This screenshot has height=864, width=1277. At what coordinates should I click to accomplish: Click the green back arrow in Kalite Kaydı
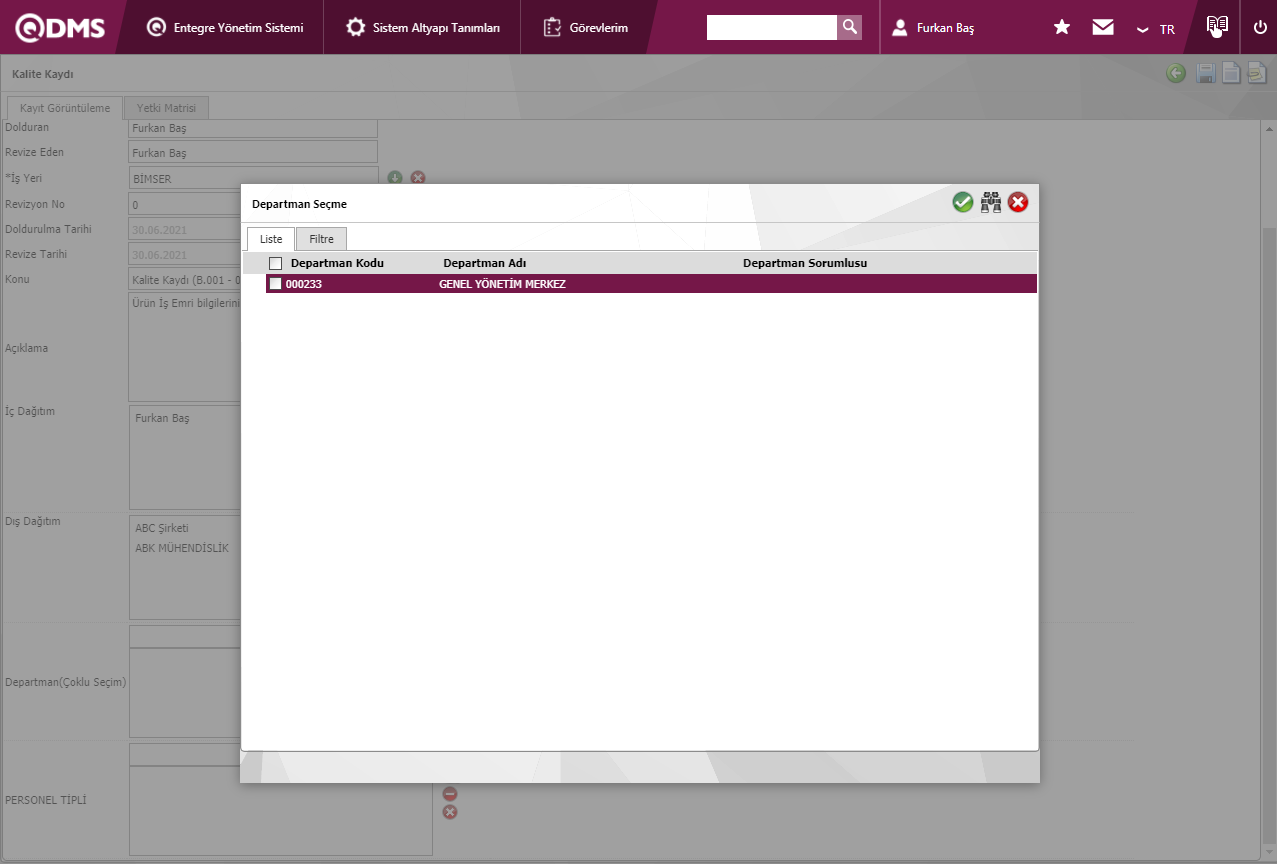pyautogui.click(x=1176, y=73)
